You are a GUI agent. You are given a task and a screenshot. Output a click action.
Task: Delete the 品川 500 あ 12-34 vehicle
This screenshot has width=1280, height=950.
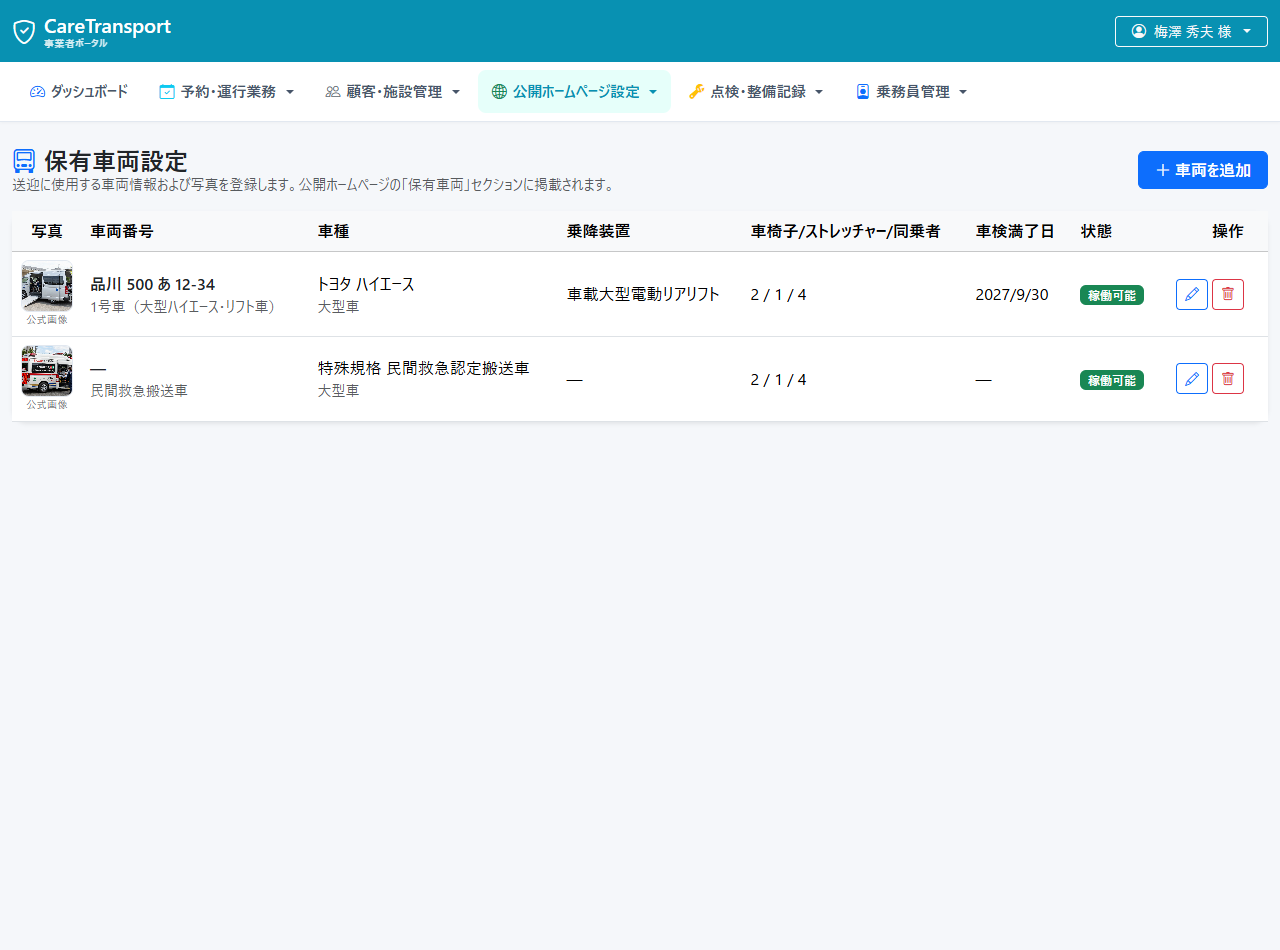point(1228,295)
